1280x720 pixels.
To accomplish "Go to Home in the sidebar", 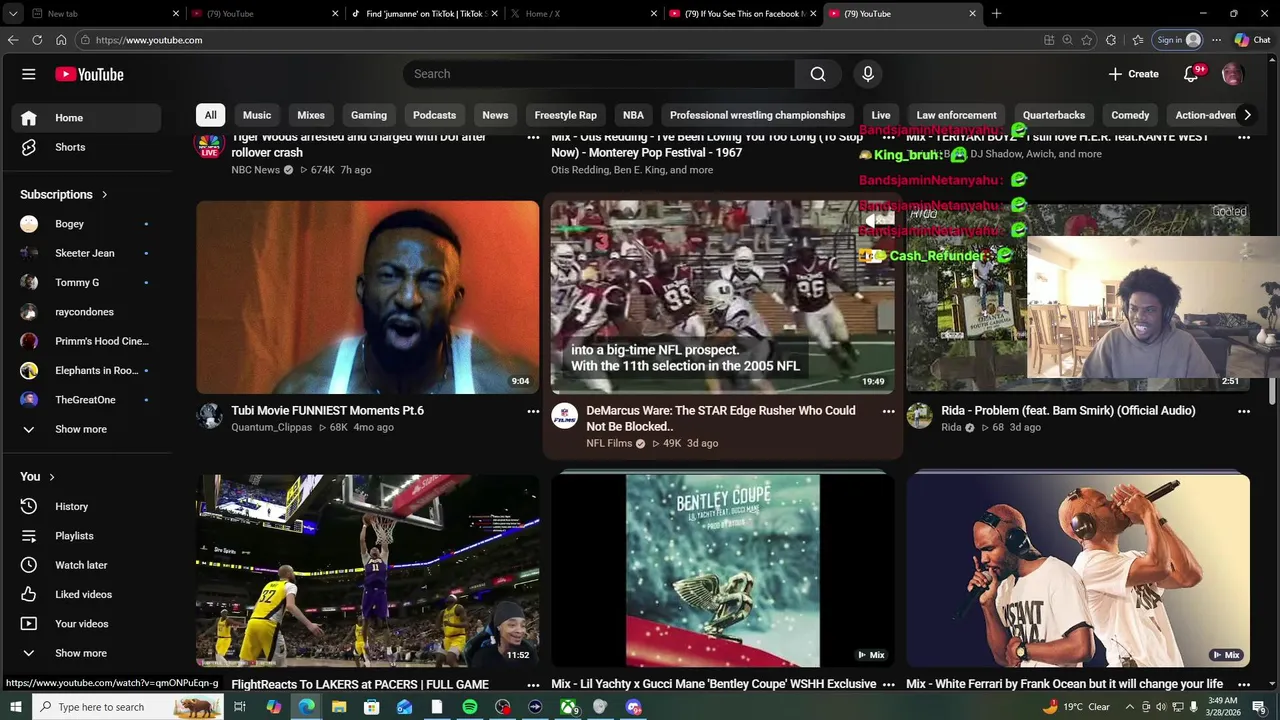I will (86, 118).
